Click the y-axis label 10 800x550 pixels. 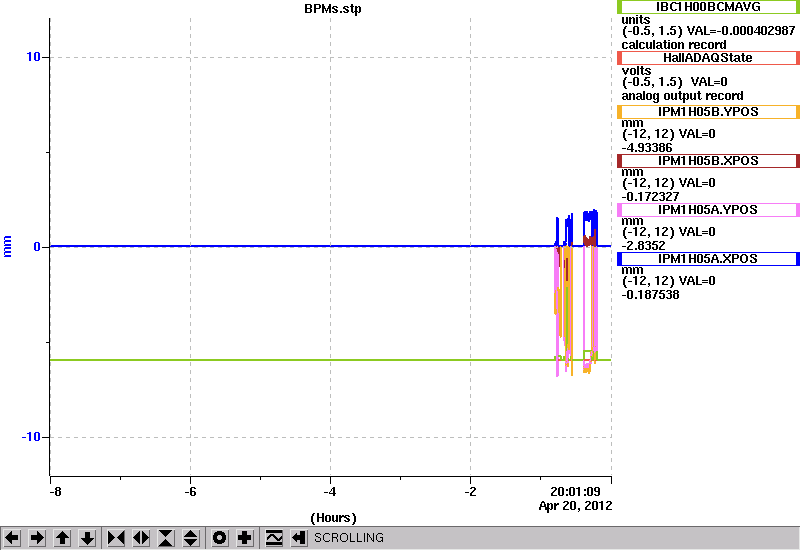pos(33,57)
